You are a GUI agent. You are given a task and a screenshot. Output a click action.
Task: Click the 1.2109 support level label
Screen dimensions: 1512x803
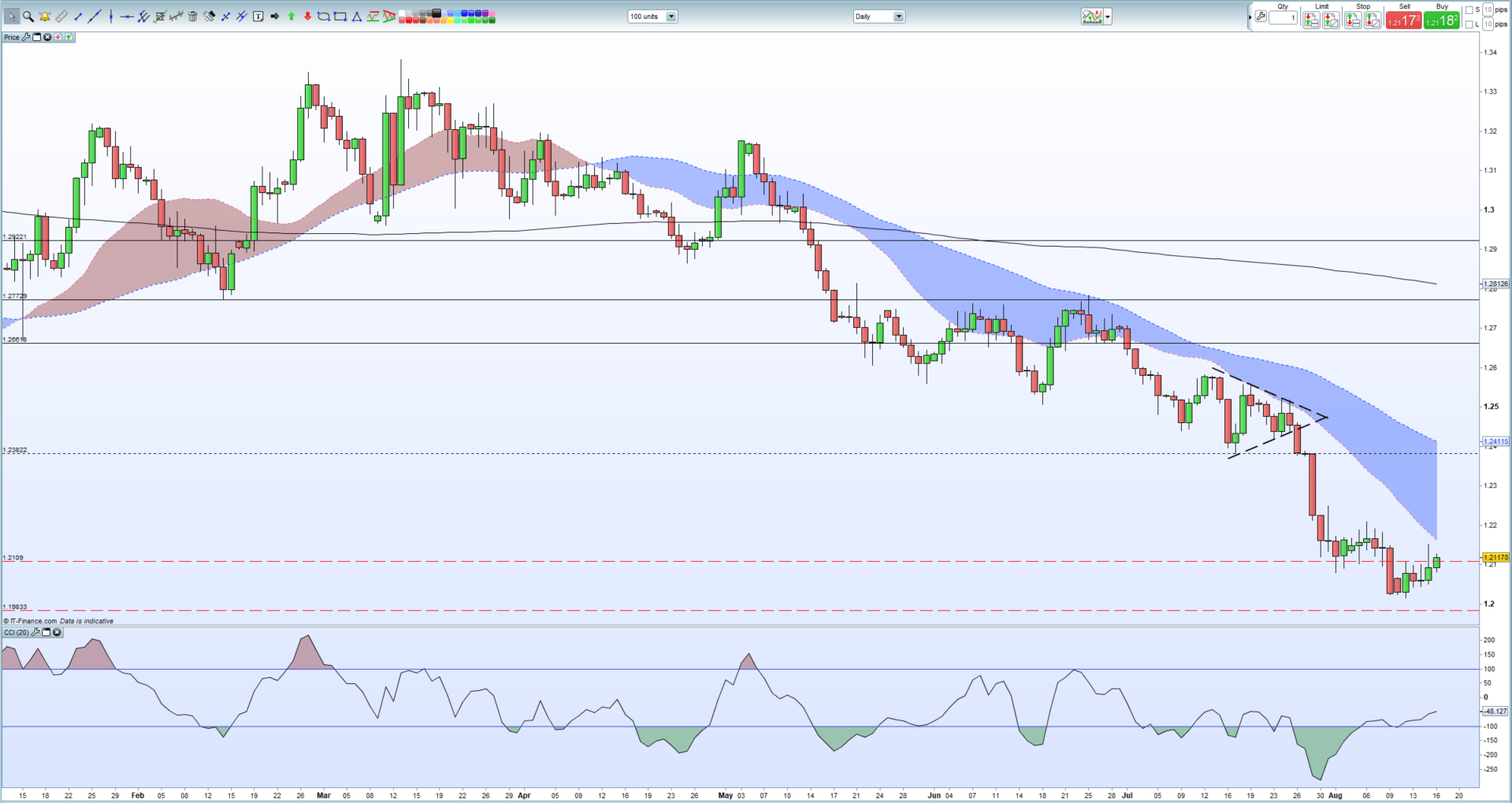tap(13, 558)
